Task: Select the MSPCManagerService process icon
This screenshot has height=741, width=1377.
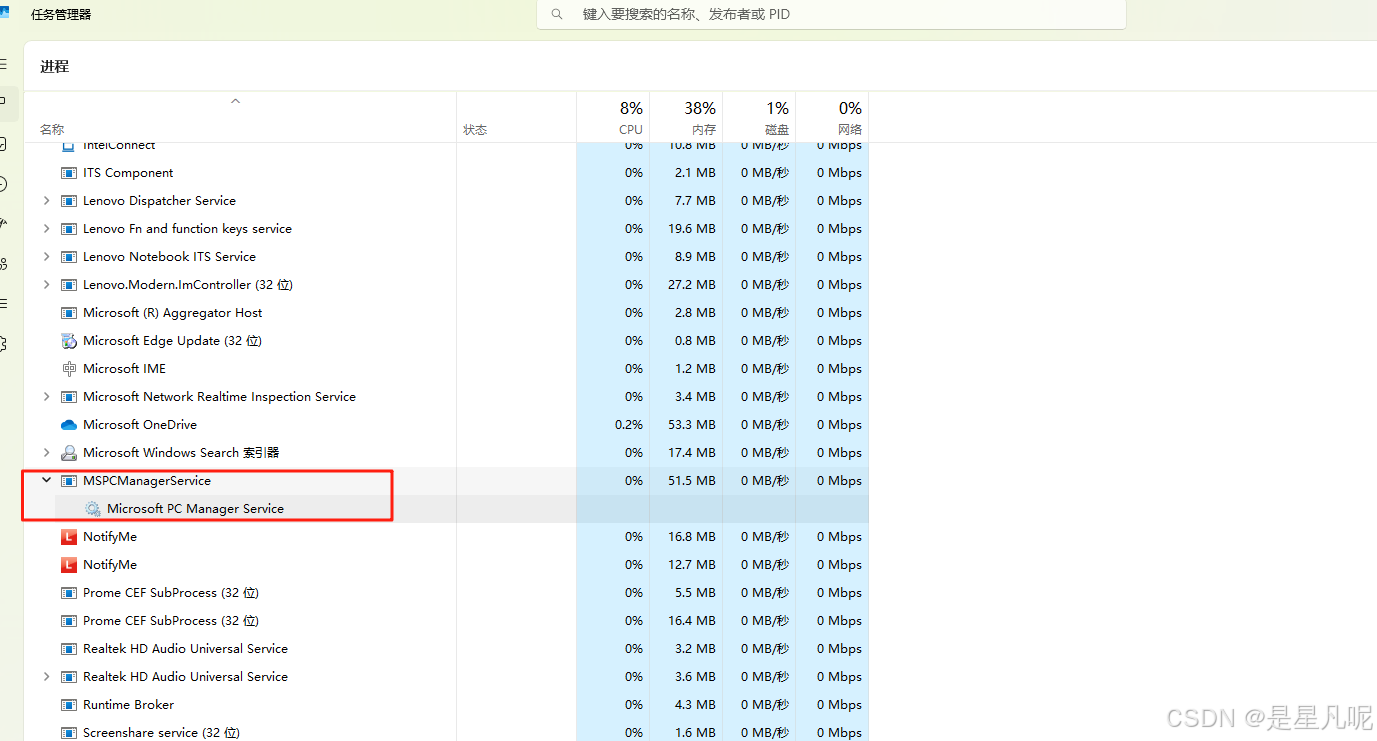Action: pos(69,481)
